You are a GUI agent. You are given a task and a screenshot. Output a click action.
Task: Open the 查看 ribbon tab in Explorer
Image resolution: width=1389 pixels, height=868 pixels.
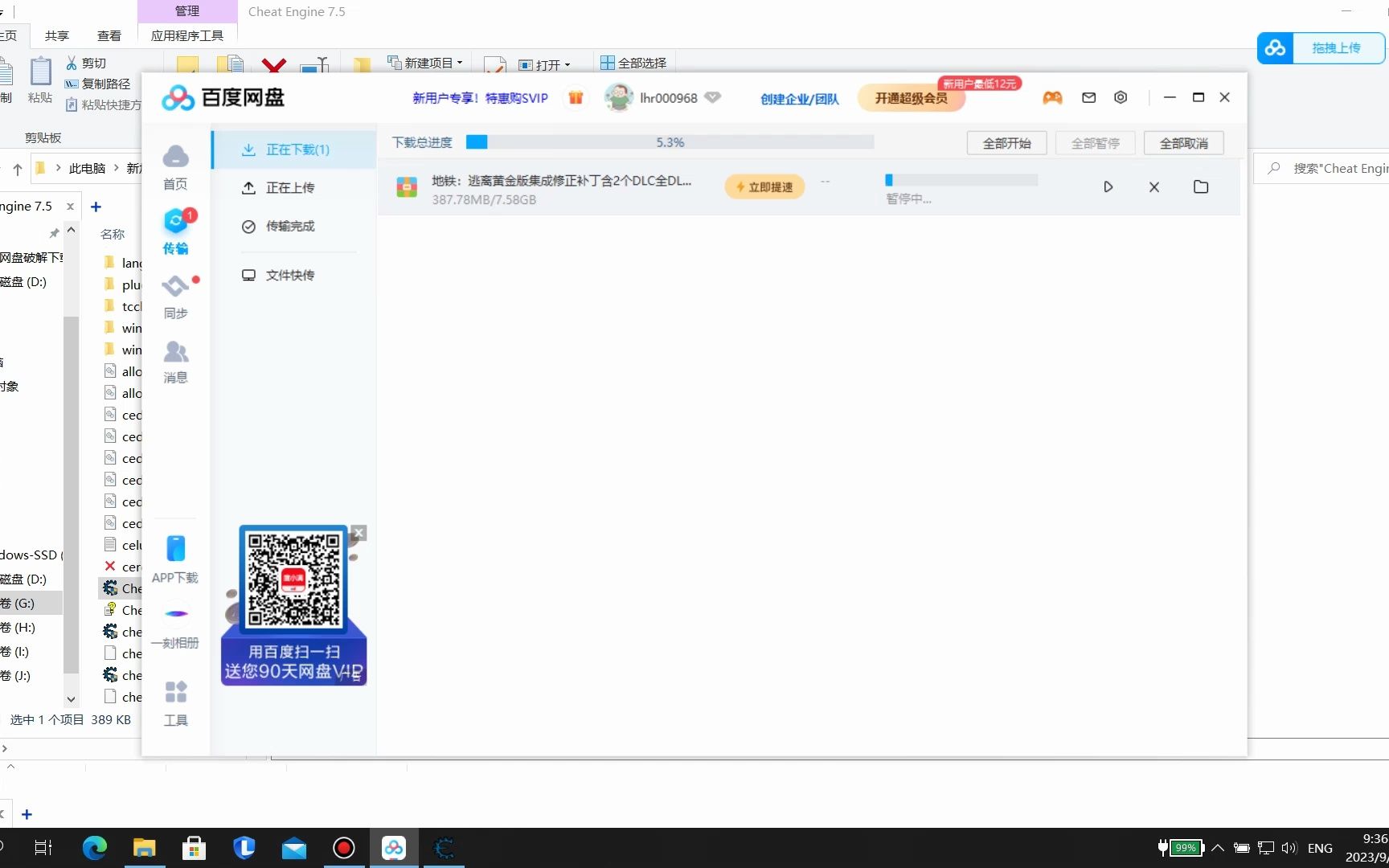(109, 35)
